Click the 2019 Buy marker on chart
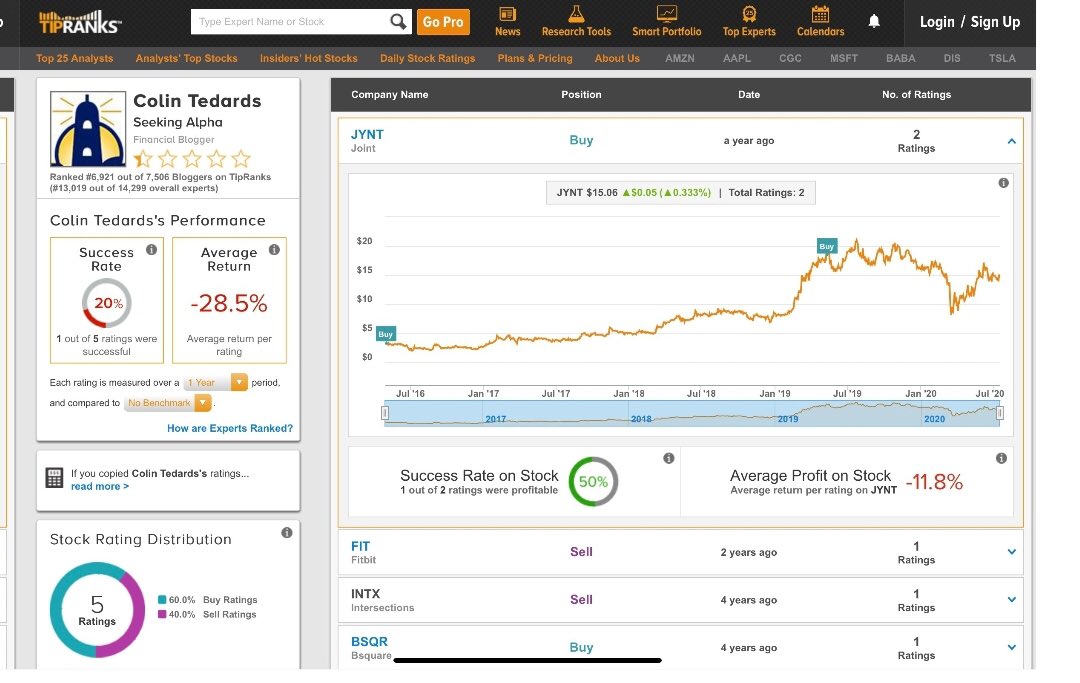Image resolution: width=1080 pixels, height=683 pixels. coord(827,246)
